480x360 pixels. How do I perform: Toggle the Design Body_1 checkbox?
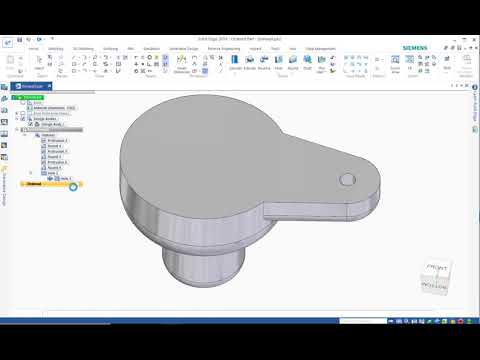click(31, 124)
